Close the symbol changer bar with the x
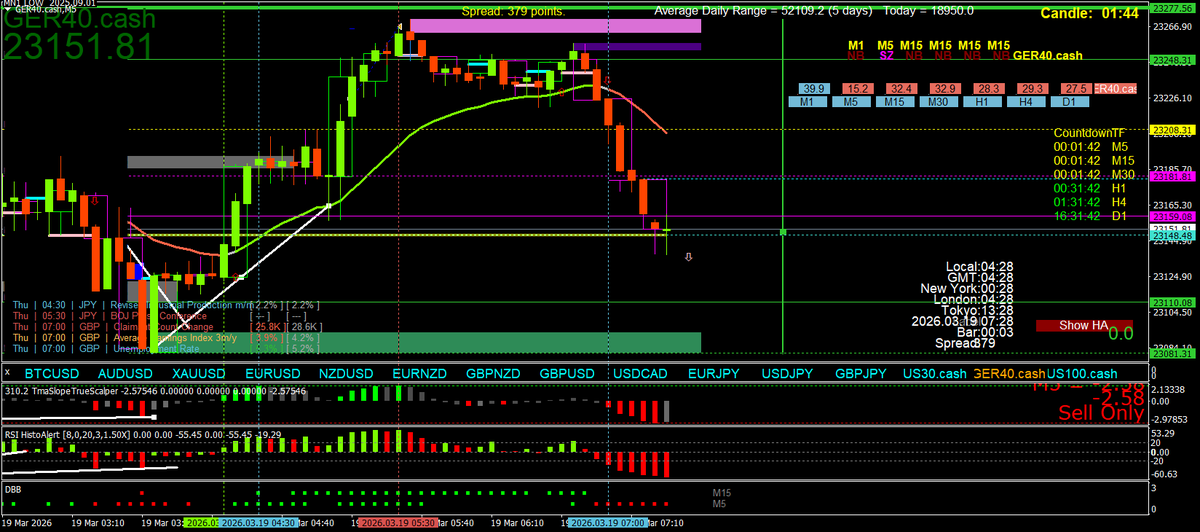 click(x=8, y=373)
